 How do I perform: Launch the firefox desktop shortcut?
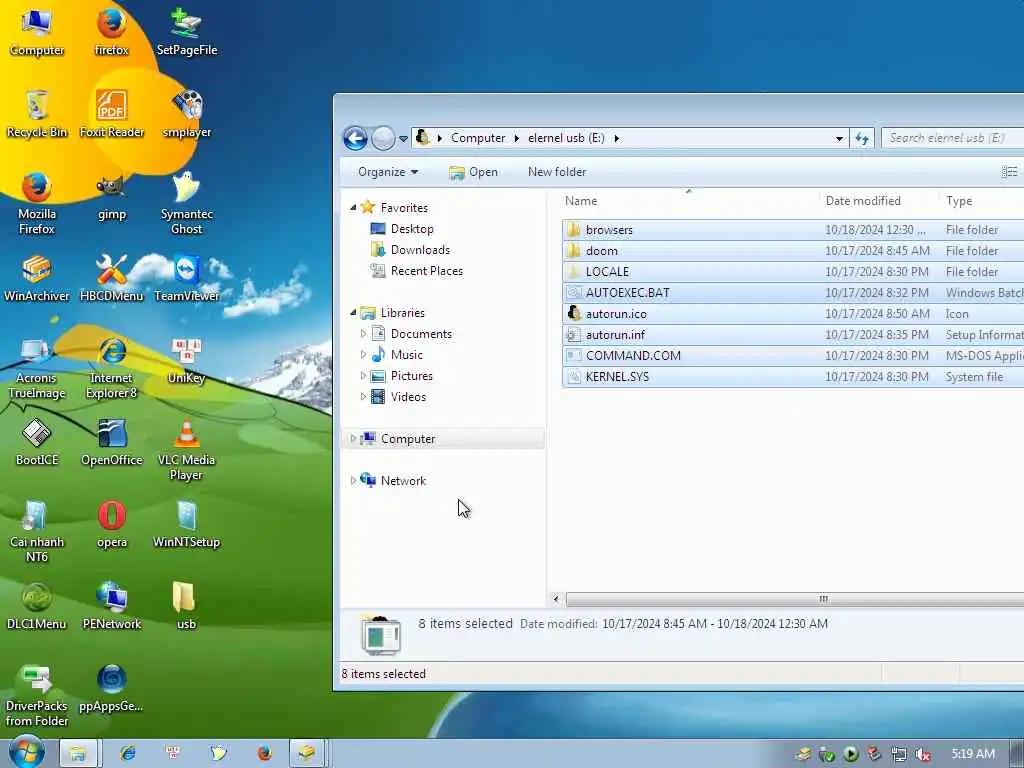pos(112,32)
